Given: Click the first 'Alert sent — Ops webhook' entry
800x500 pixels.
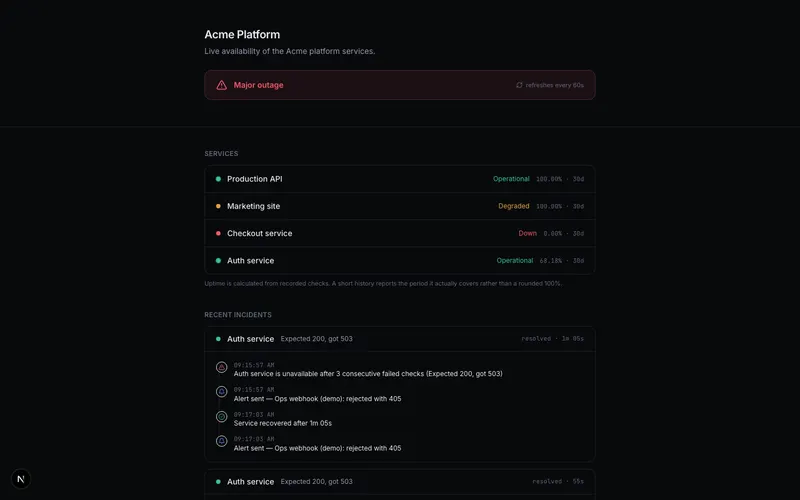Looking at the screenshot, I should click(317, 399).
